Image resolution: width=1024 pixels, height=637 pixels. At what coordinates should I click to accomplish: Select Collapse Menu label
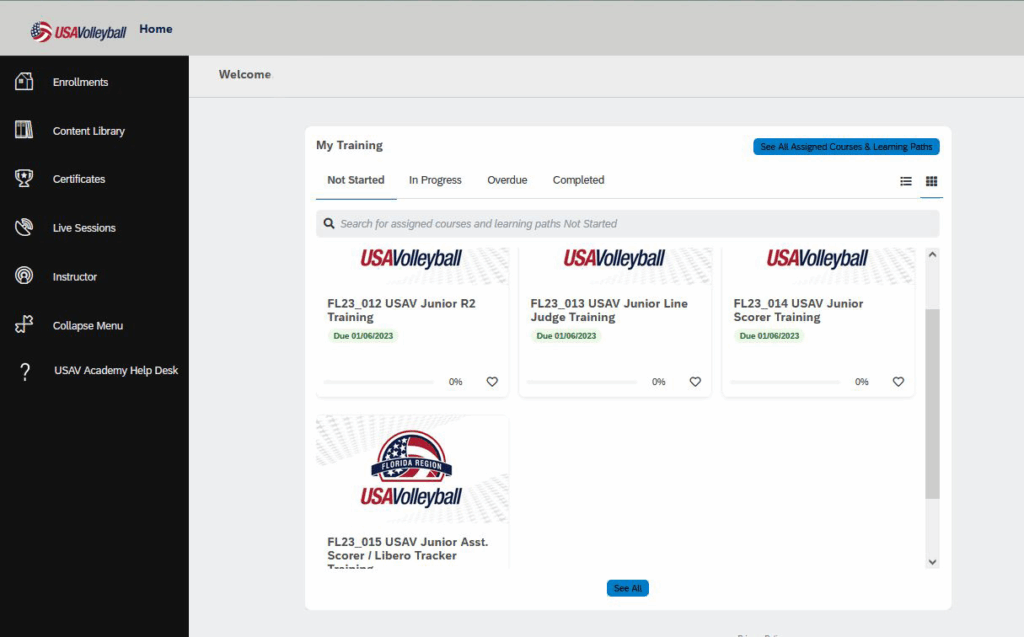88,325
